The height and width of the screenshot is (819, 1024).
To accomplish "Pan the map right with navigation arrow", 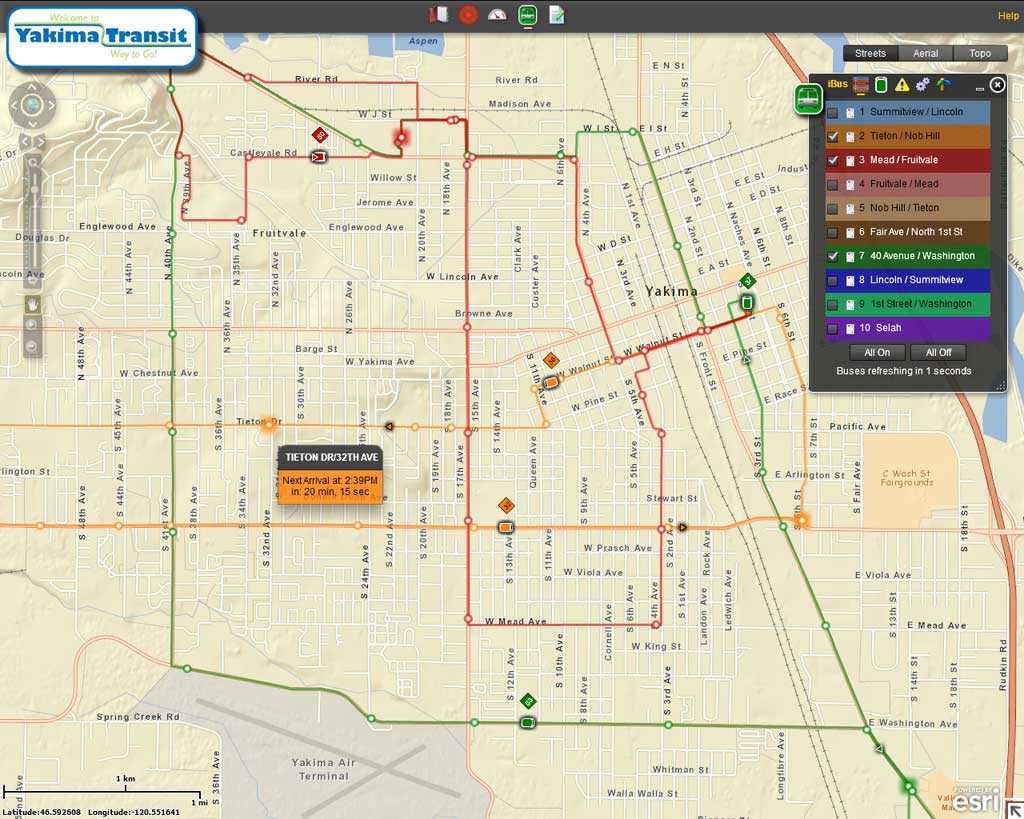I will pyautogui.click(x=50, y=105).
